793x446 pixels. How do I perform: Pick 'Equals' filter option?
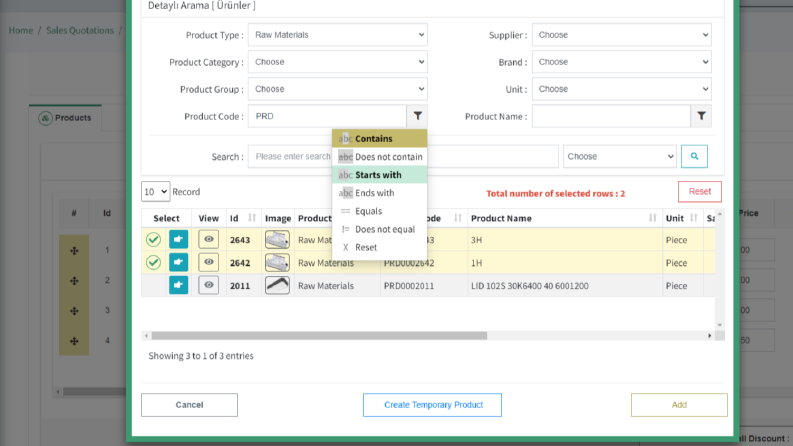coord(379,211)
